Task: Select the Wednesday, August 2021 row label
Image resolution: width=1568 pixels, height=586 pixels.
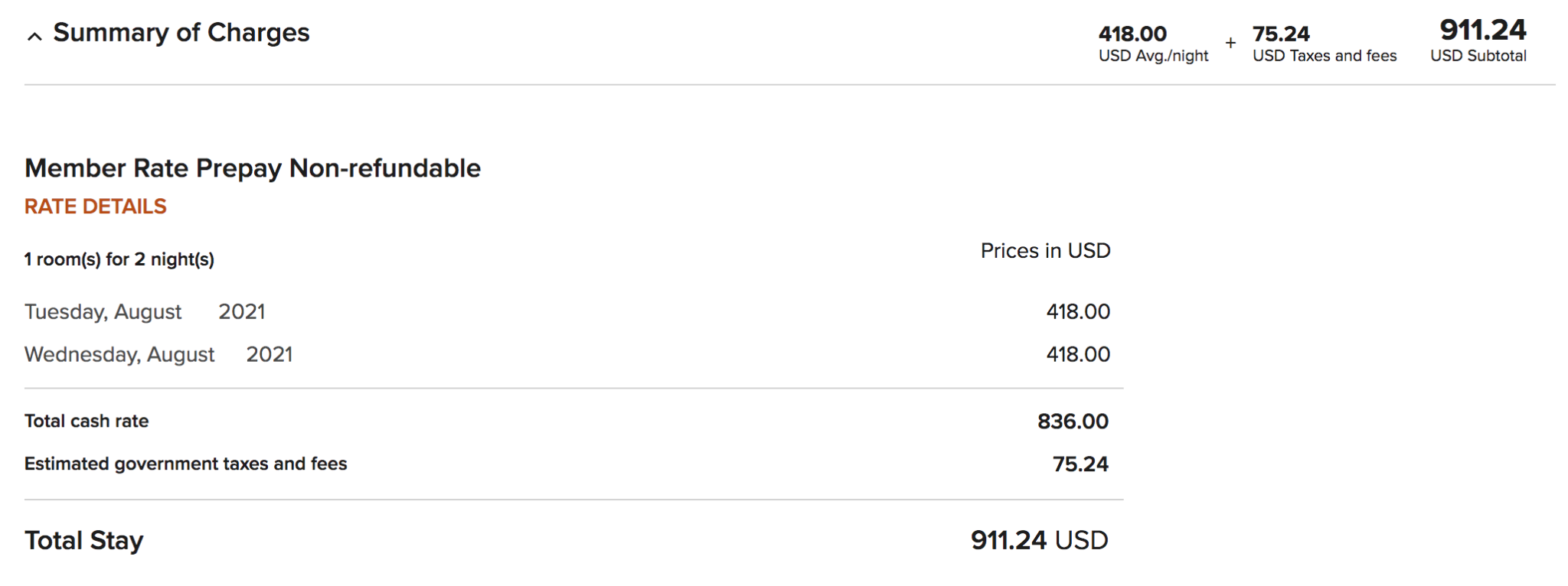Action: point(158,355)
